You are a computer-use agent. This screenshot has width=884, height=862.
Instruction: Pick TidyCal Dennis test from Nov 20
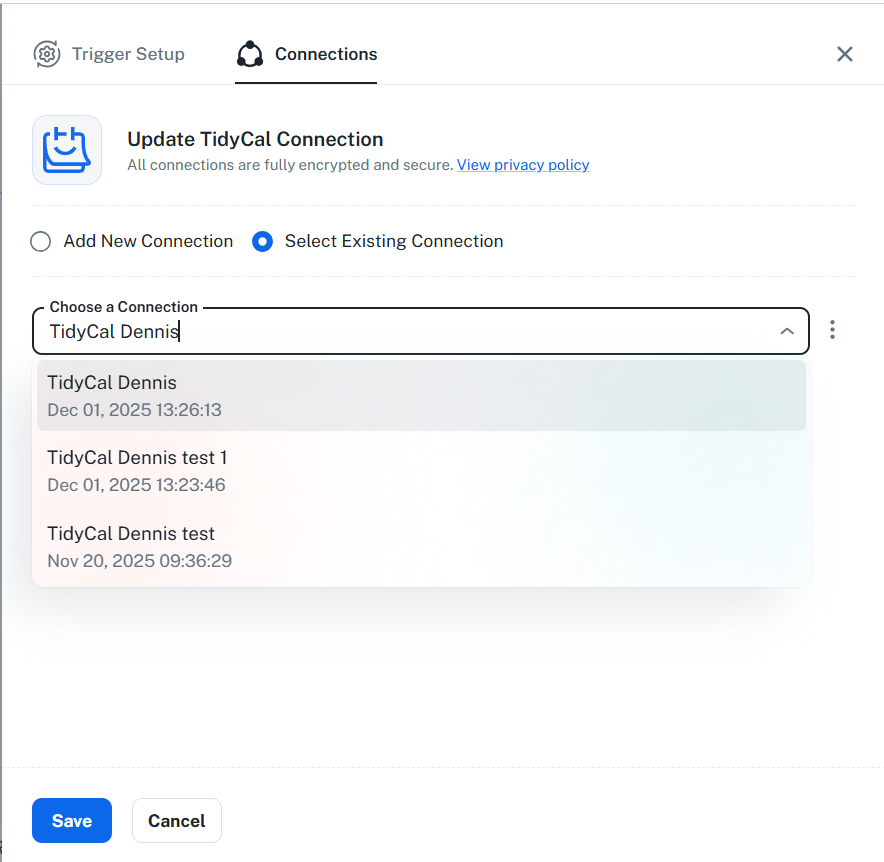pos(421,547)
